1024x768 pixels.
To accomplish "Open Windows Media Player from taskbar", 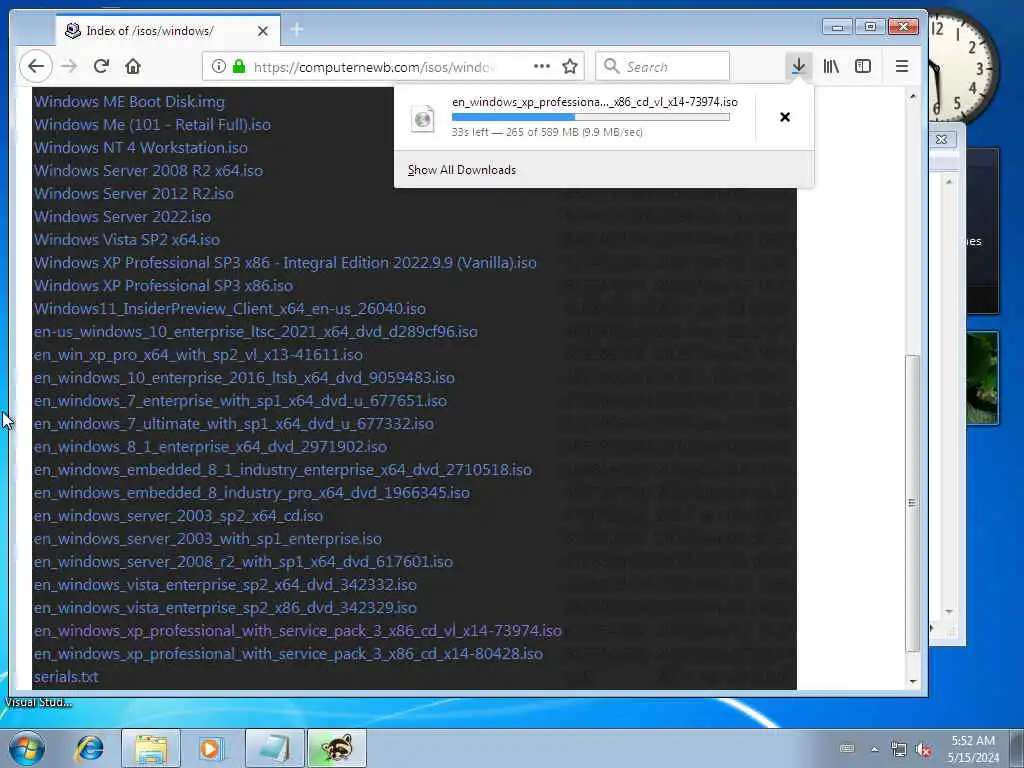I will pos(212,748).
